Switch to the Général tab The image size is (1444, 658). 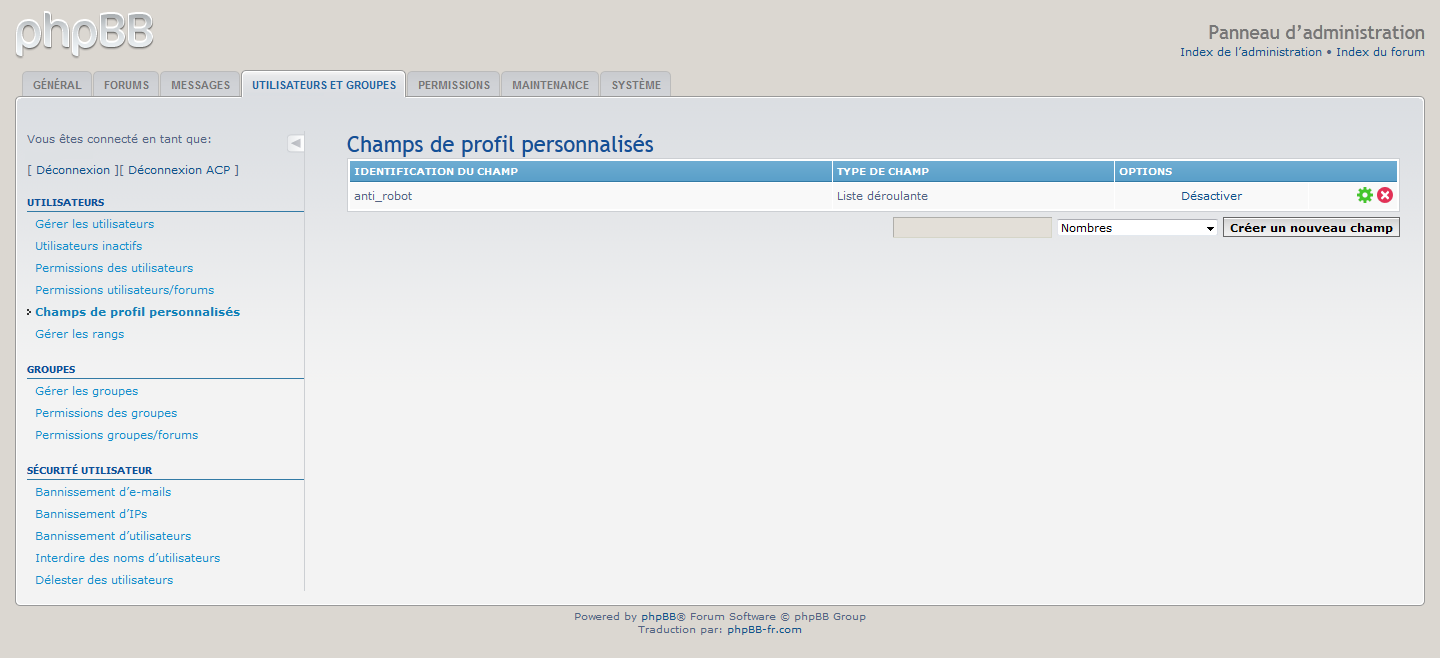[x=57, y=85]
